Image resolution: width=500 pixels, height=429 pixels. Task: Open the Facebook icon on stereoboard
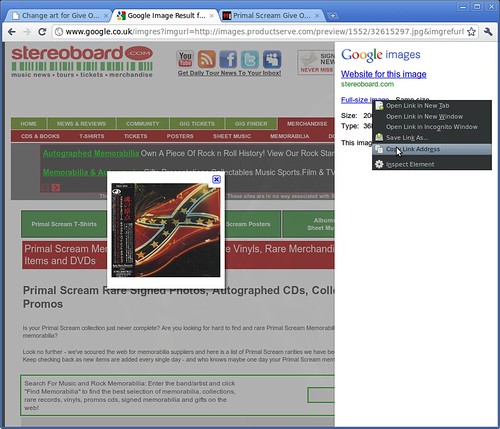tap(228, 59)
